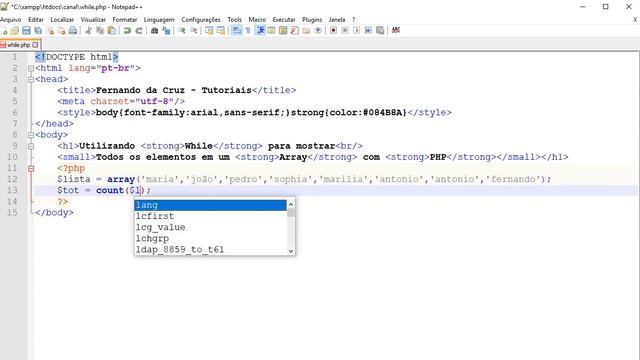
Task: Click the Zoom Out toolbar icon
Action: [193, 31]
